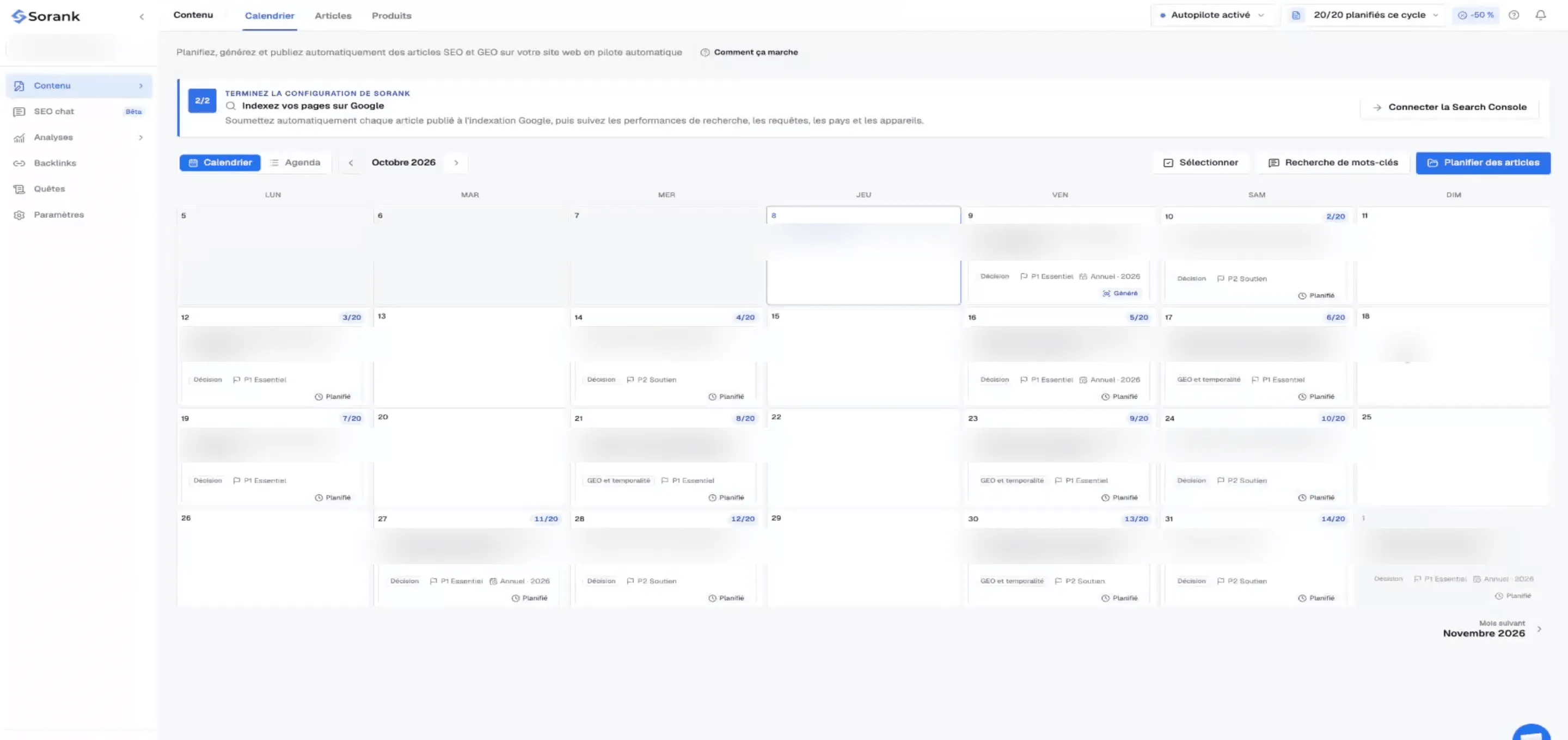Switch to Agenda view
This screenshot has height=740, width=1568.
tap(296, 163)
